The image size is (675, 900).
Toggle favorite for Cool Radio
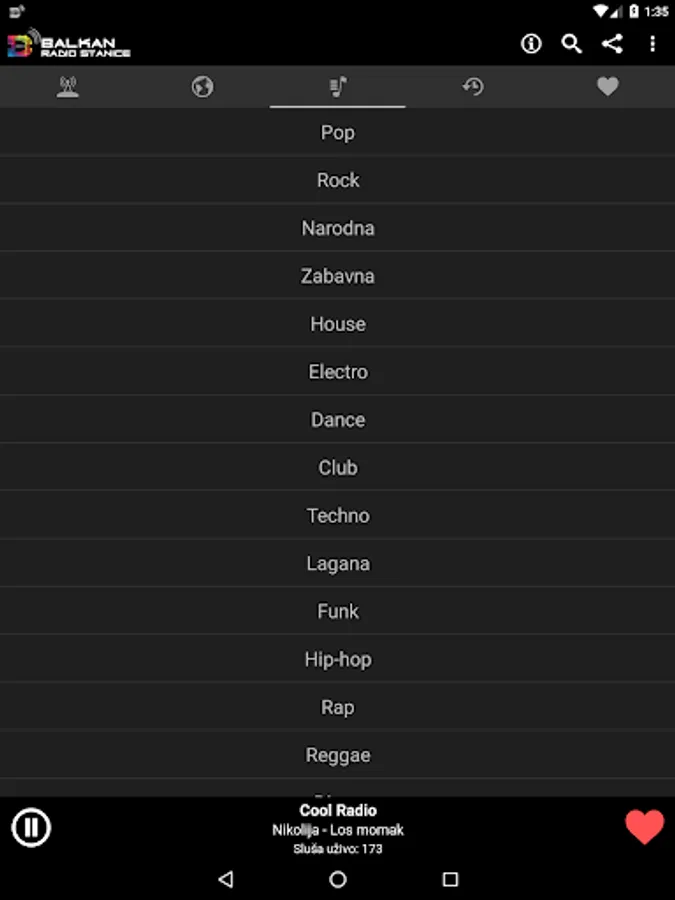click(644, 827)
